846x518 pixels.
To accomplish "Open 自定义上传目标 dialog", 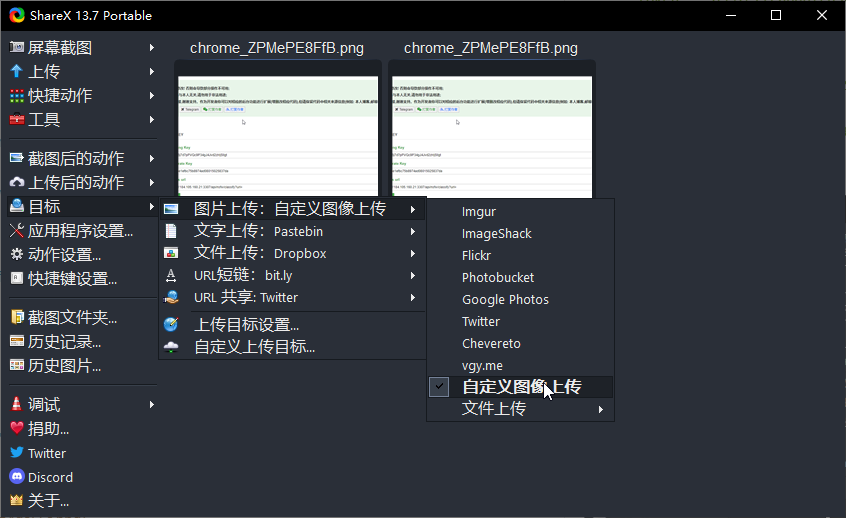I will coord(254,347).
